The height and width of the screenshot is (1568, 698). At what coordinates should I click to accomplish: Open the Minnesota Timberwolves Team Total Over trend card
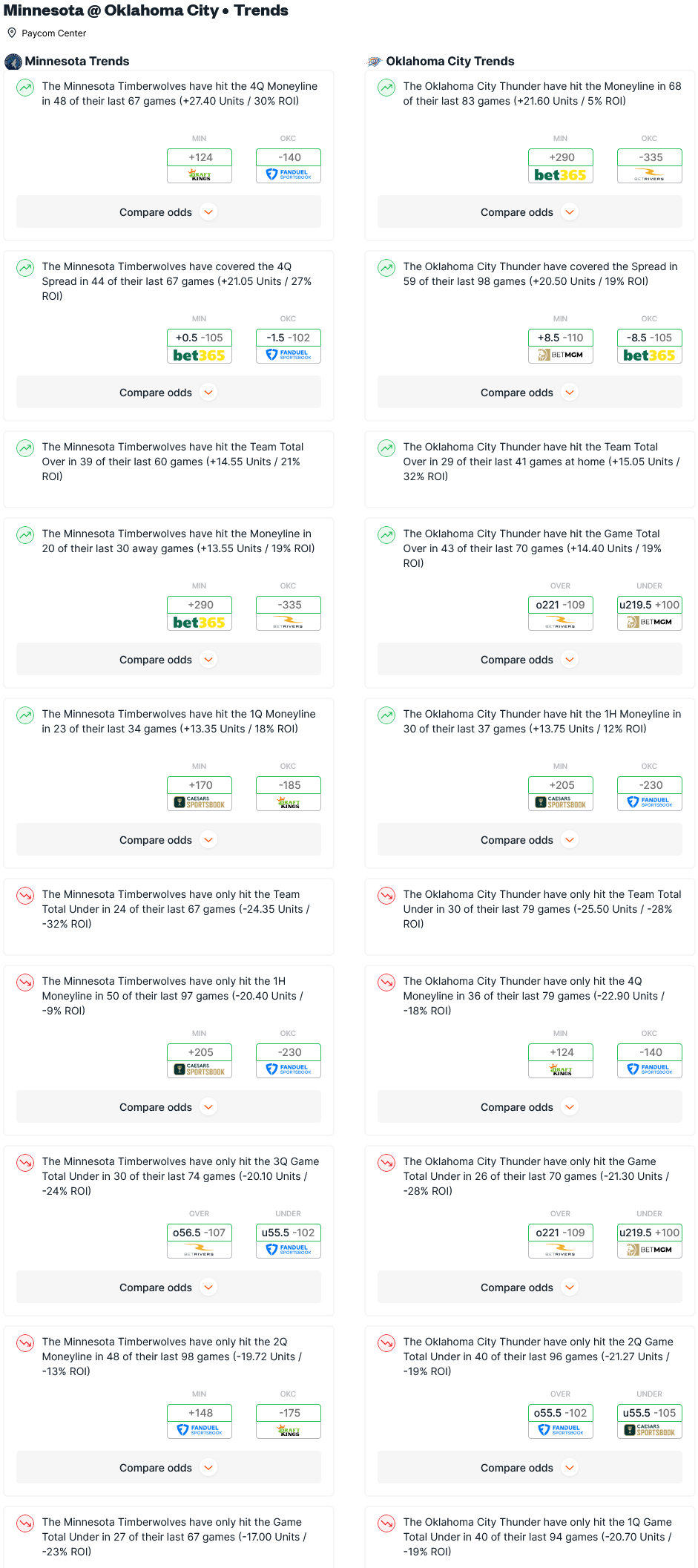[168, 469]
